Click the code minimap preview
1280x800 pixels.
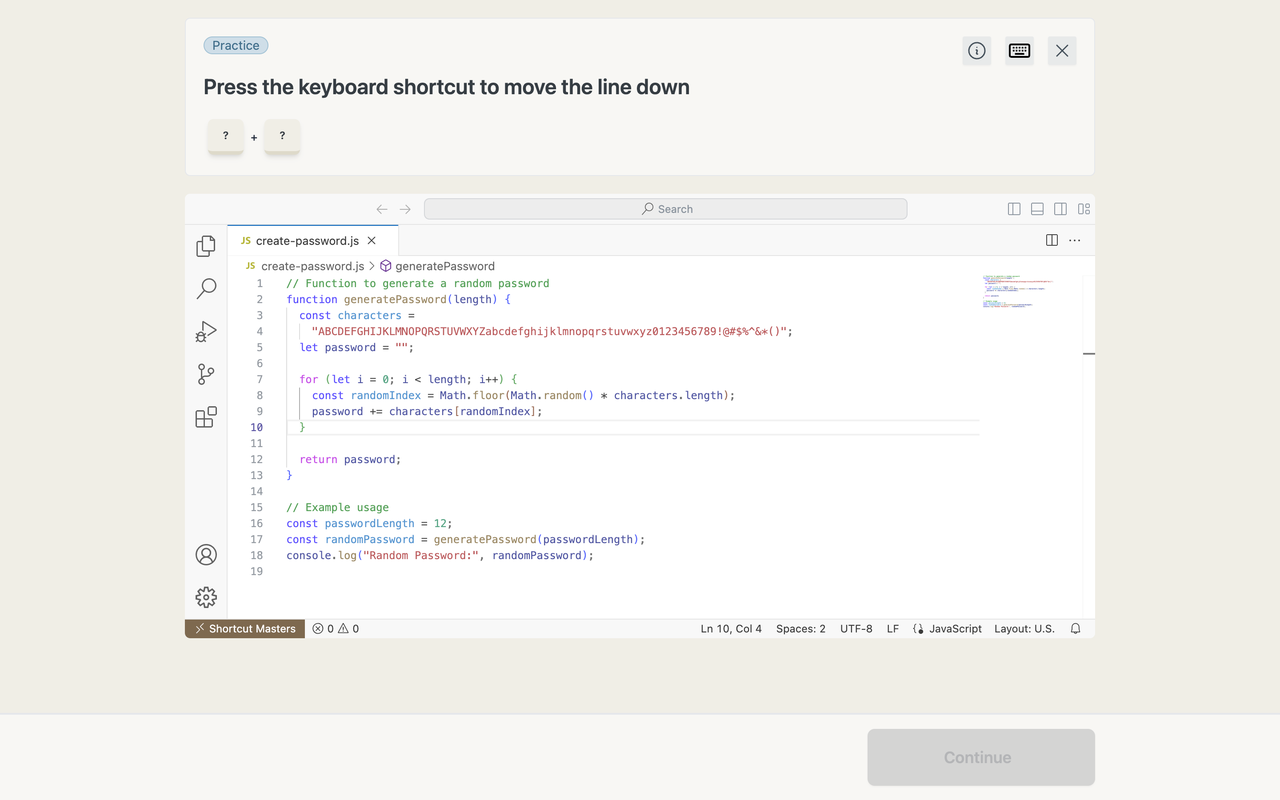pyautogui.click(x=1018, y=291)
